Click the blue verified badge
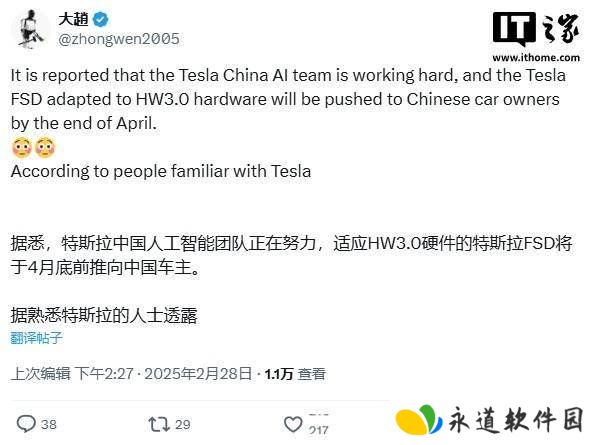Screen dimensions: 590x445 click(x=100, y=20)
